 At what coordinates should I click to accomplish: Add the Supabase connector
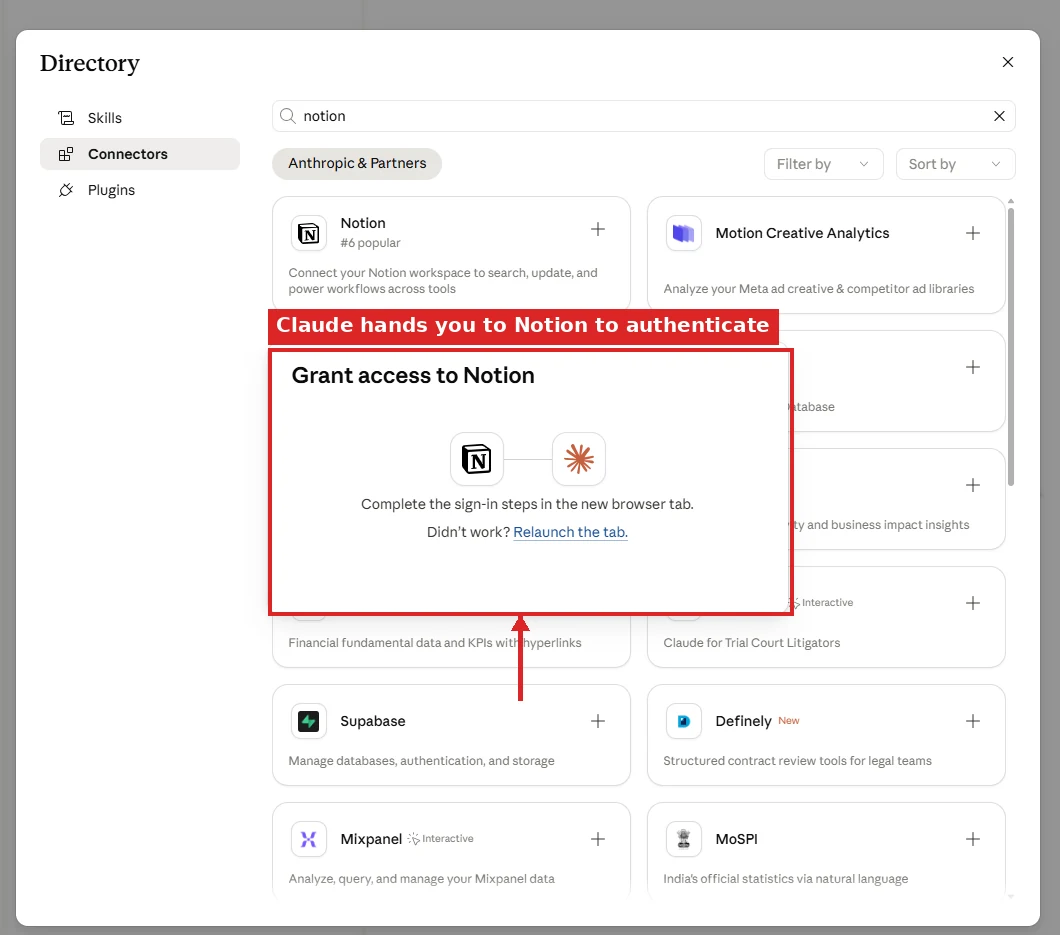[598, 721]
